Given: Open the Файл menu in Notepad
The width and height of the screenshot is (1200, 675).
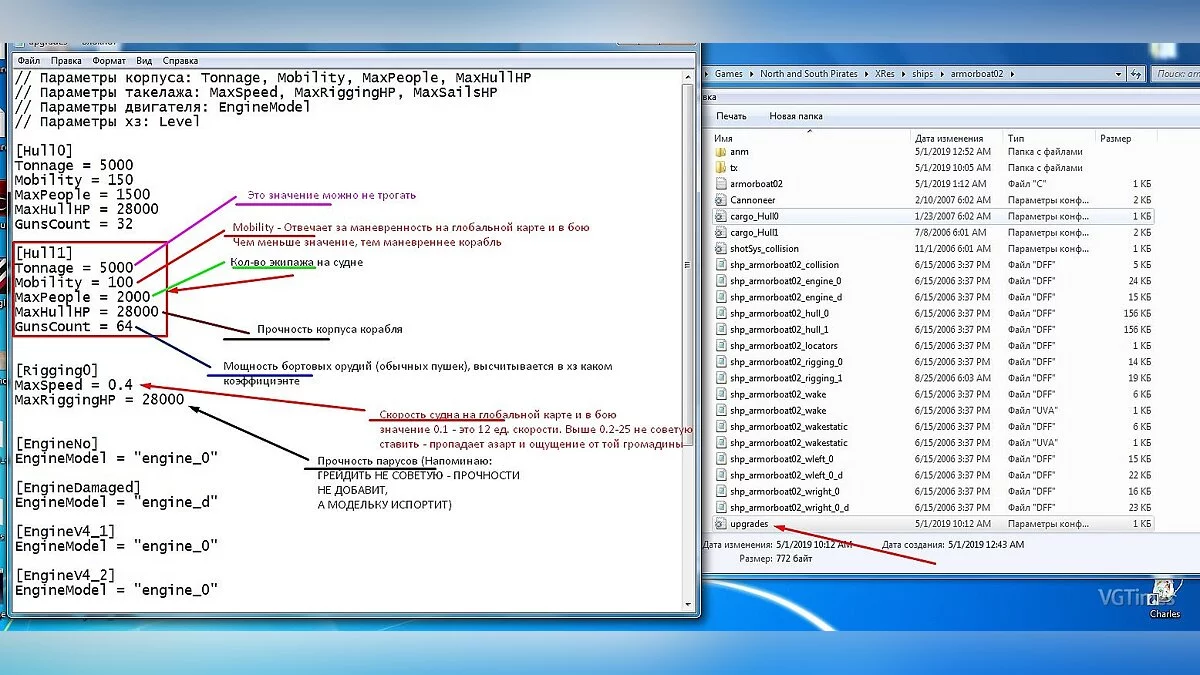Looking at the screenshot, I should (30, 60).
